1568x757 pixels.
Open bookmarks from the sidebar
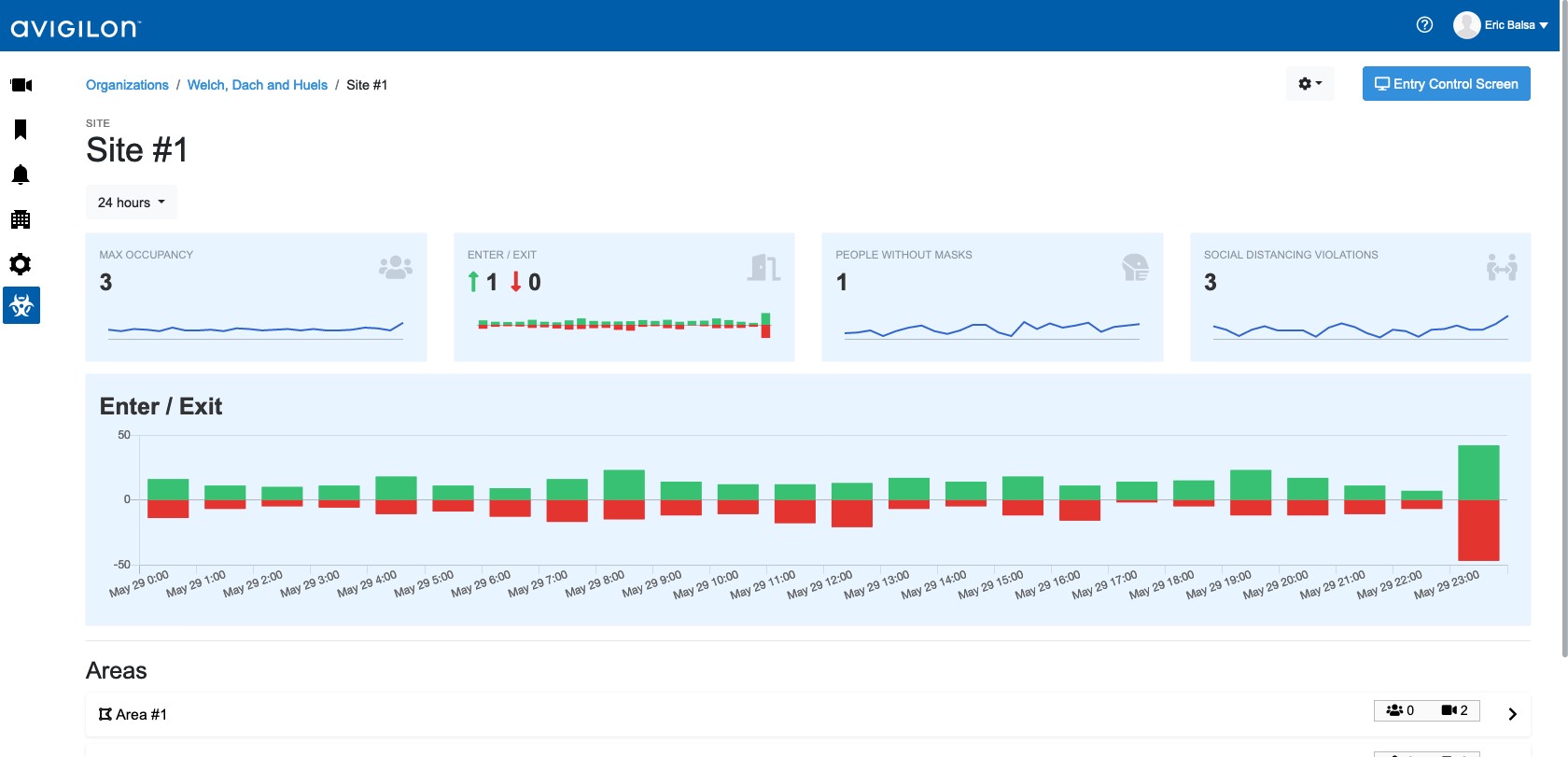21,130
